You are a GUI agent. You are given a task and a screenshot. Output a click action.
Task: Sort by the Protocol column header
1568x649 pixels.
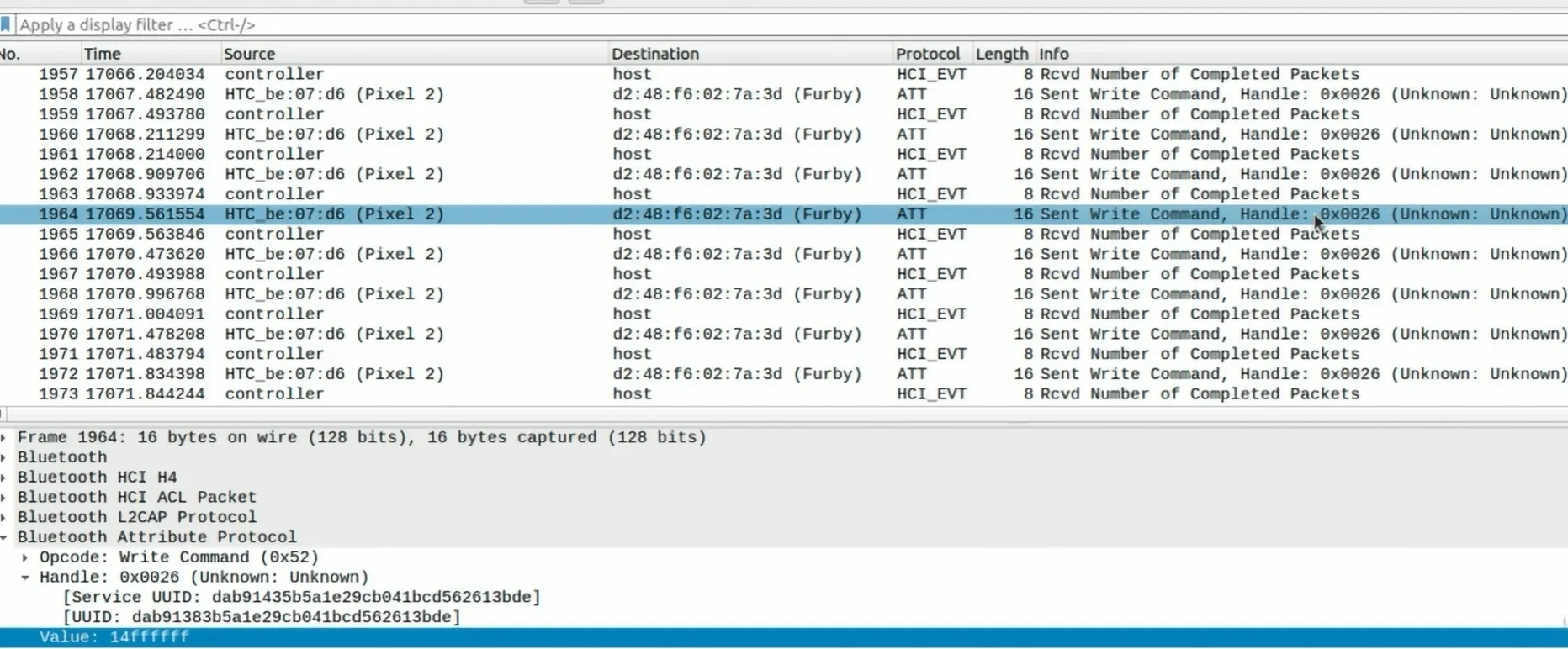[x=927, y=54]
